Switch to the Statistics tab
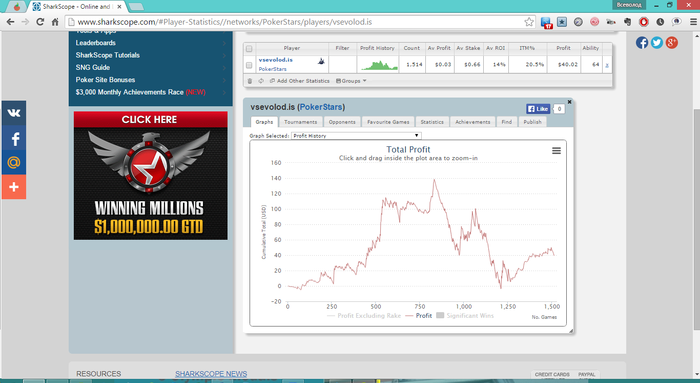700x383 pixels. [x=432, y=122]
